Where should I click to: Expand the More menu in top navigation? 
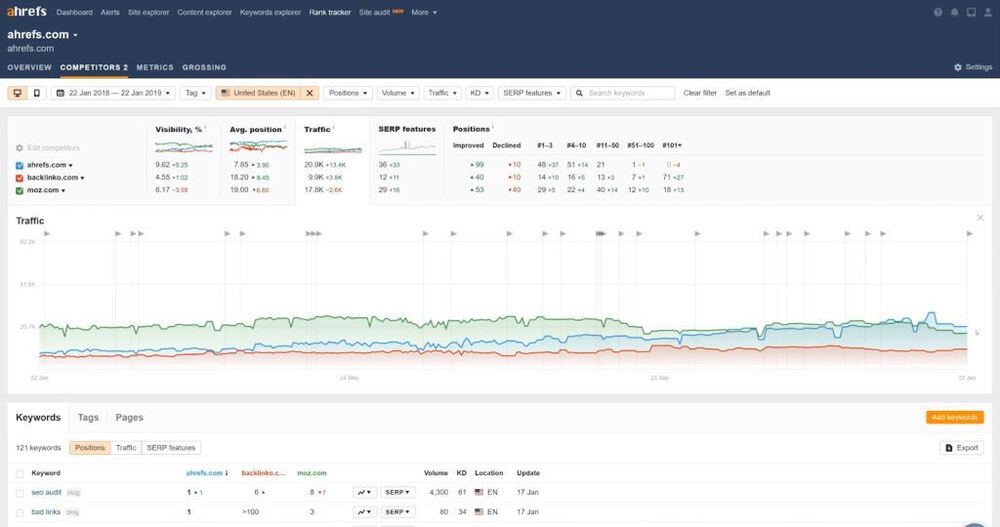coord(424,12)
